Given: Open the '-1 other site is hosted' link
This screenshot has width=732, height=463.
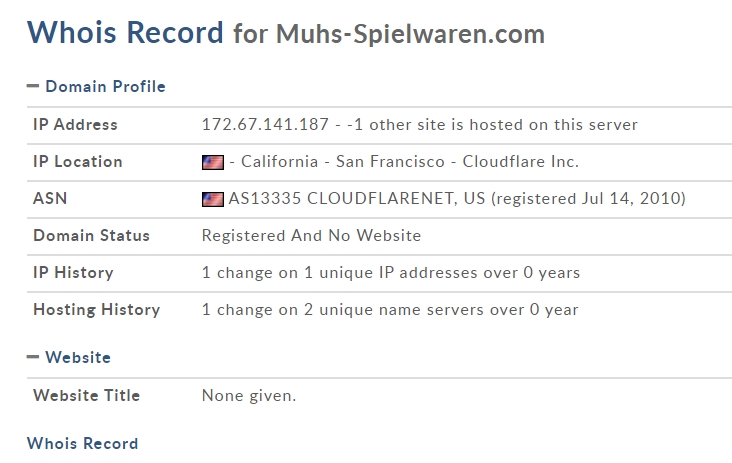Looking at the screenshot, I should point(493,125).
